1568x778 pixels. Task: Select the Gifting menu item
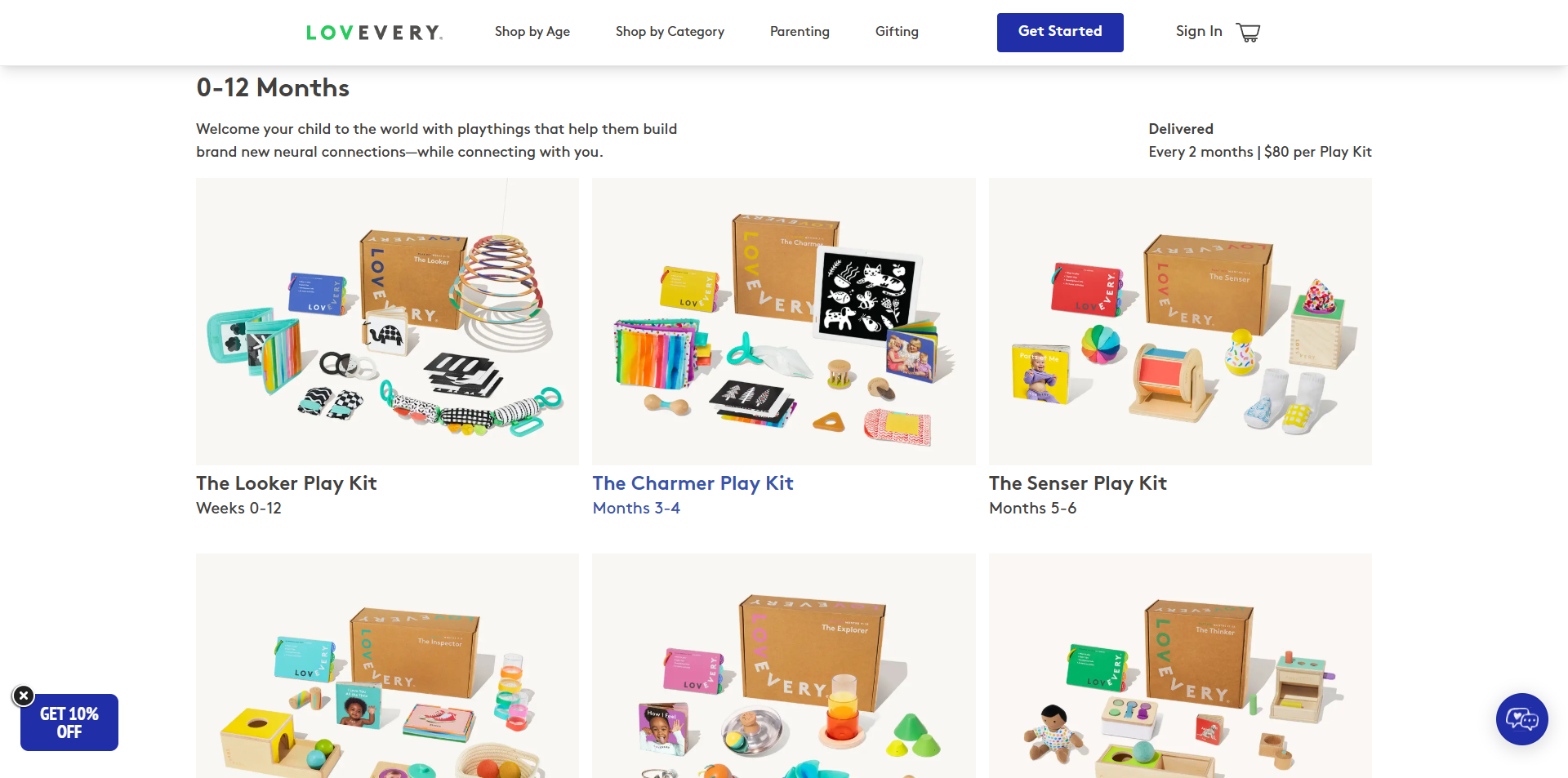pyautogui.click(x=897, y=32)
